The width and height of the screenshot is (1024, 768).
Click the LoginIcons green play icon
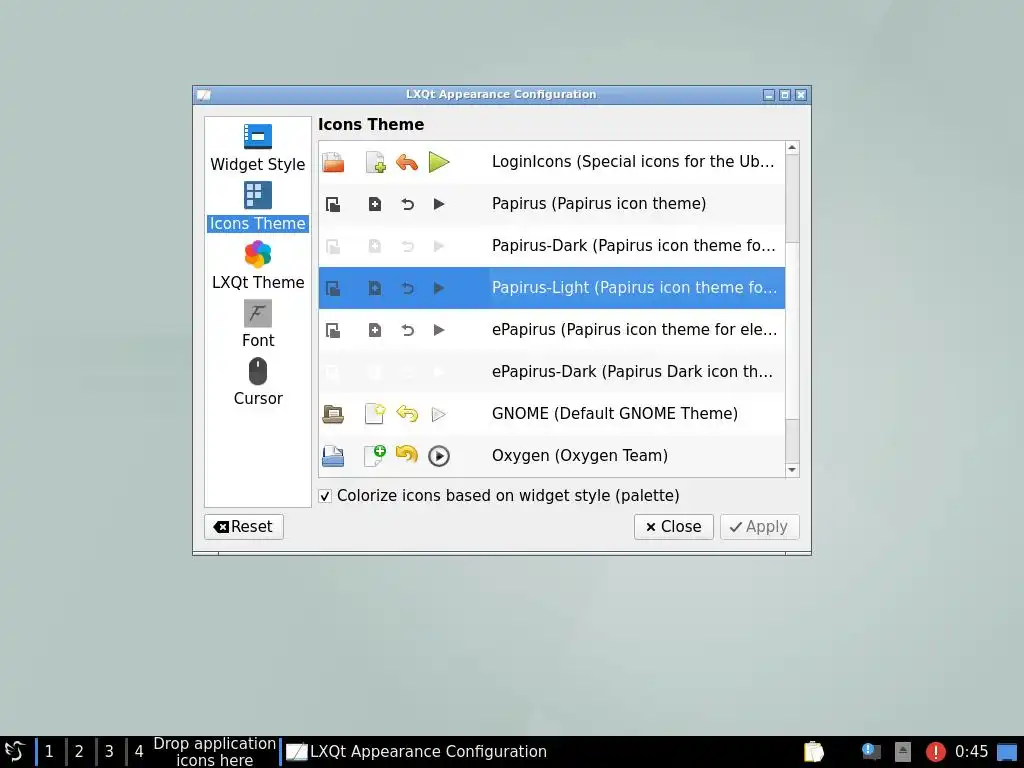pos(439,162)
